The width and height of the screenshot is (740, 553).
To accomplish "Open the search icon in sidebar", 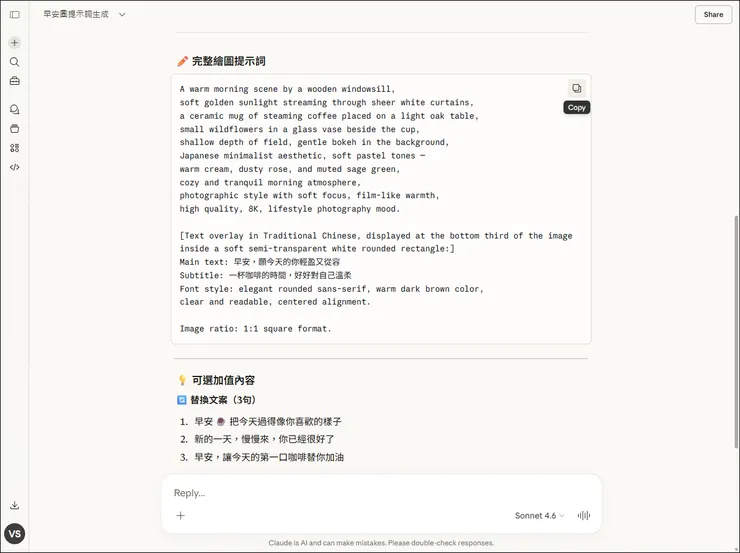I will coord(15,62).
